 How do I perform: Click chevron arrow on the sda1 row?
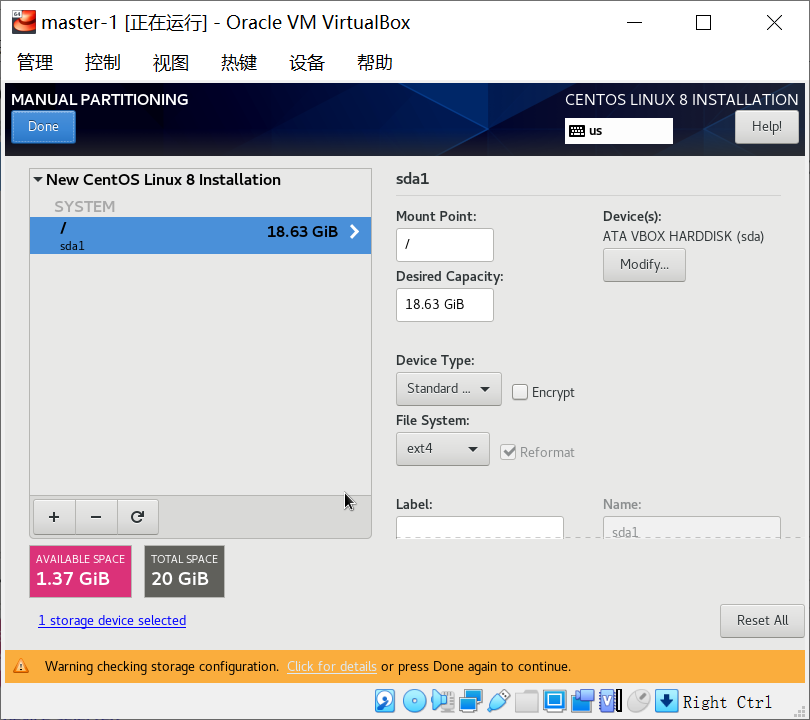pos(354,231)
